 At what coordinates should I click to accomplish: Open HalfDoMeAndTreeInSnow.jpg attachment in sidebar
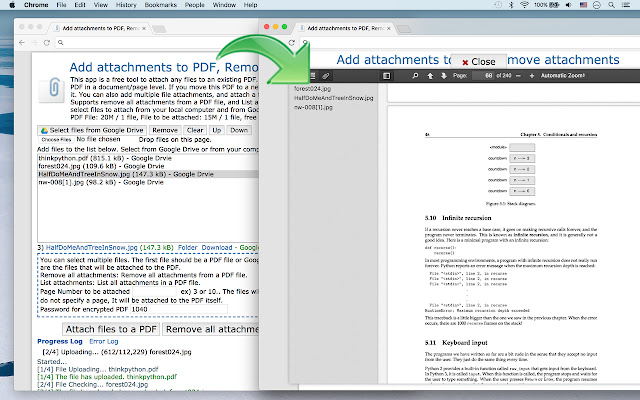(x=333, y=98)
